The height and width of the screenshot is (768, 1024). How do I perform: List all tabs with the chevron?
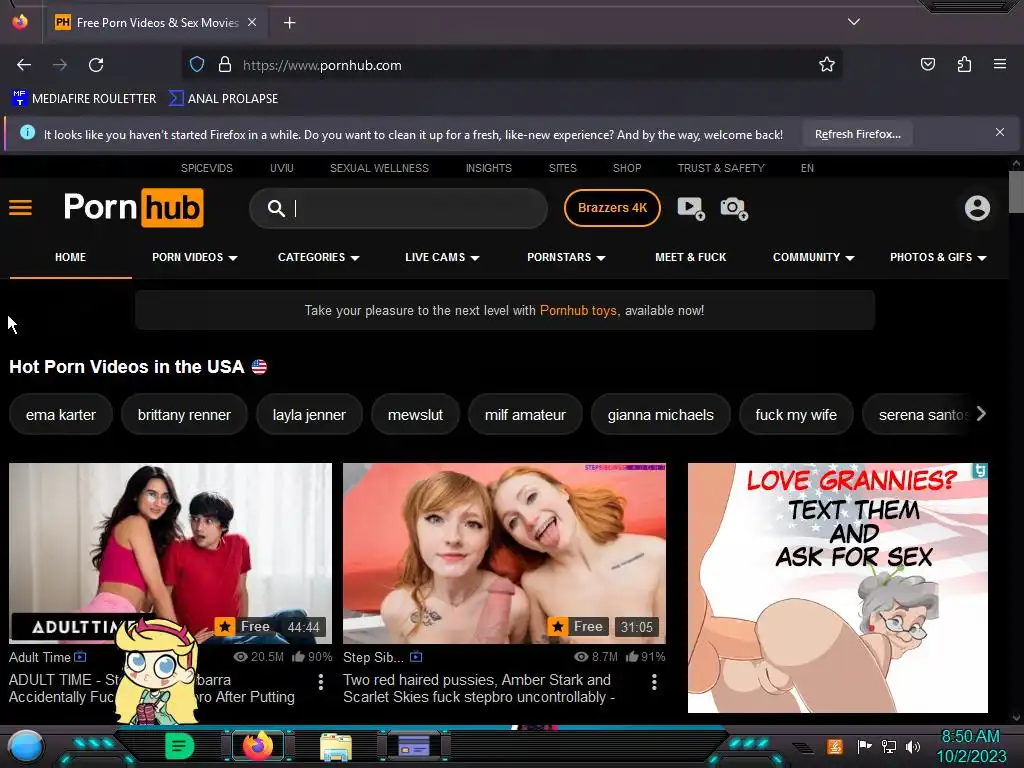click(854, 22)
